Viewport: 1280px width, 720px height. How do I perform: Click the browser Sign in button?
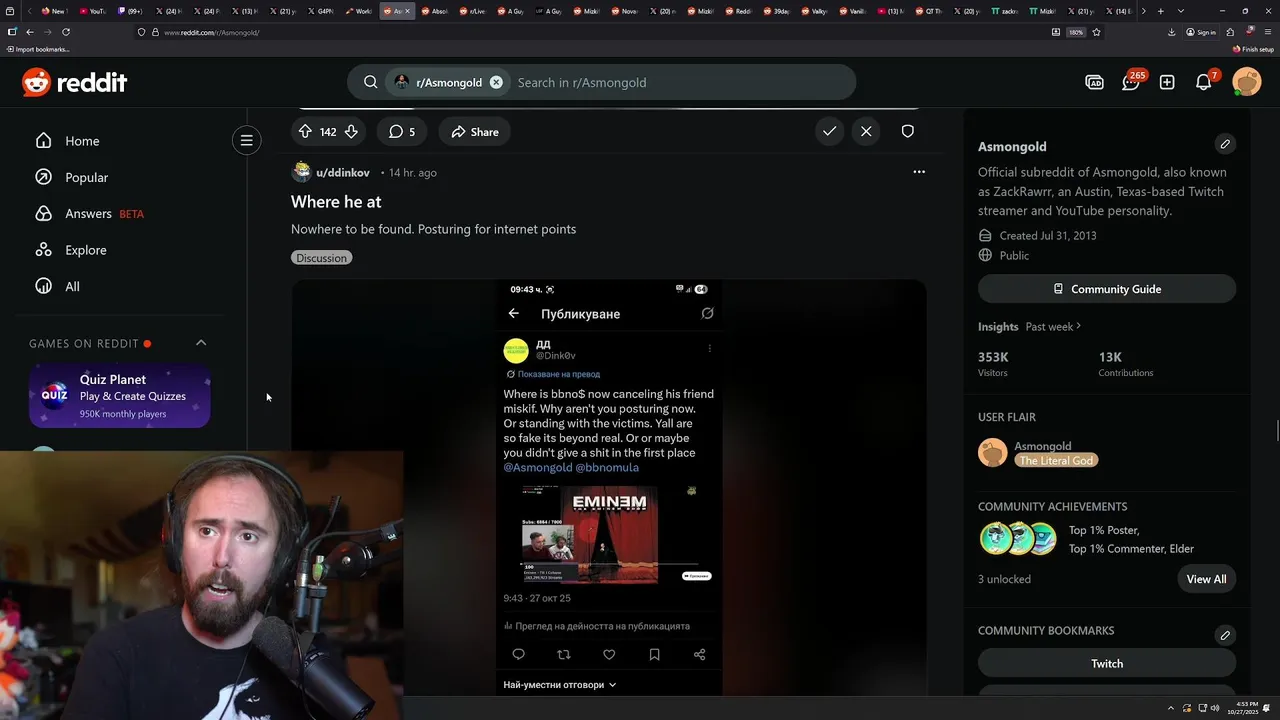(1201, 32)
